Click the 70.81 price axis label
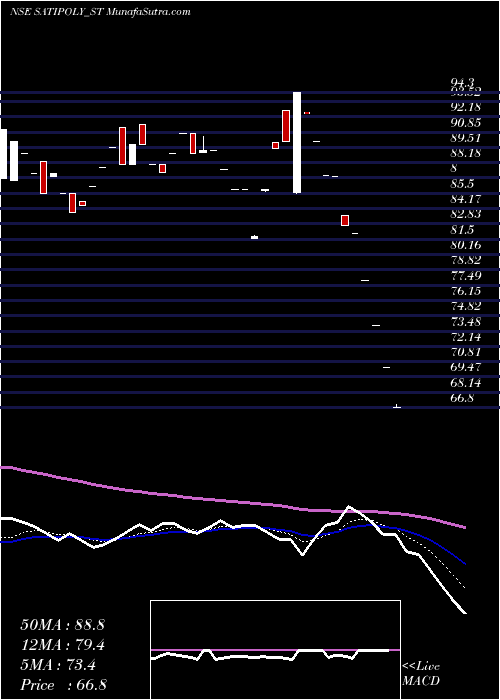 pos(466,352)
